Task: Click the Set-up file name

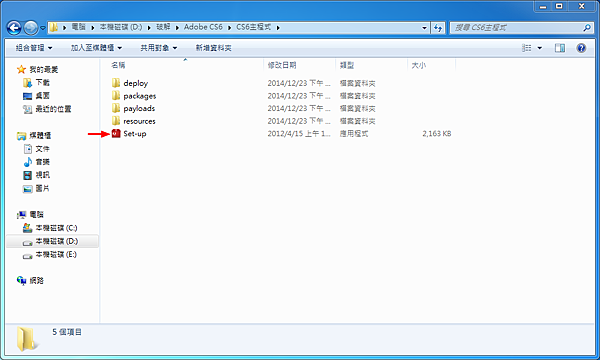Action: pos(135,134)
